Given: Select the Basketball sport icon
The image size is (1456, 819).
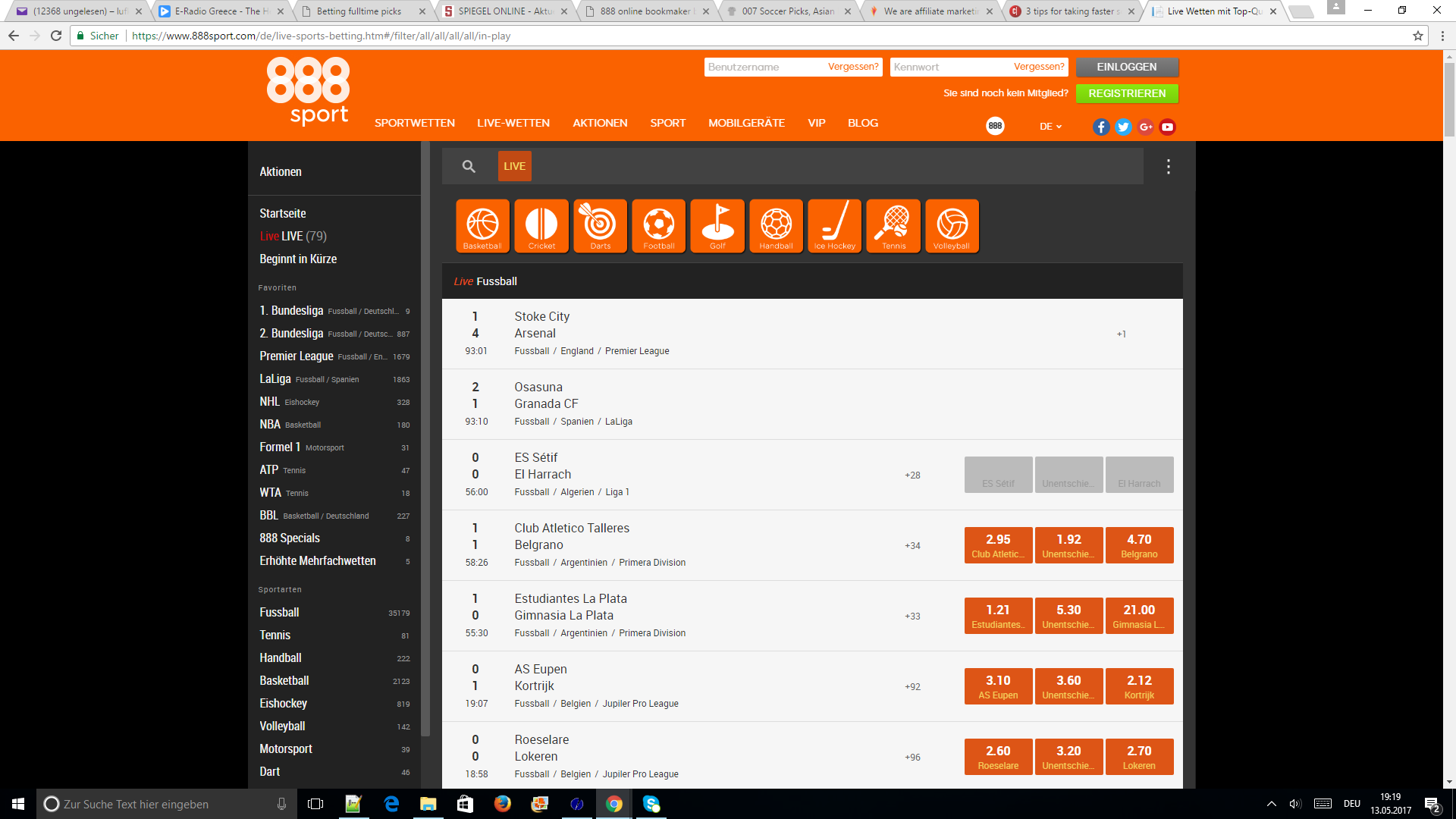Looking at the screenshot, I should click(482, 226).
